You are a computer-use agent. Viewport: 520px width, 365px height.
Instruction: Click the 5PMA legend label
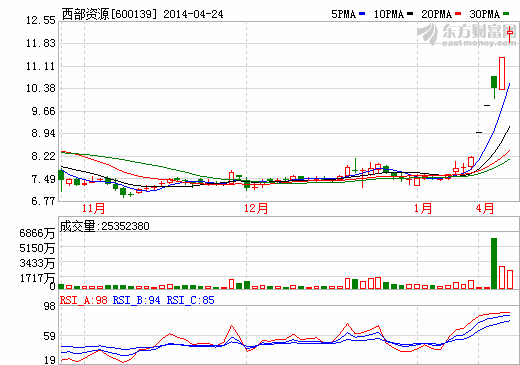click(344, 14)
